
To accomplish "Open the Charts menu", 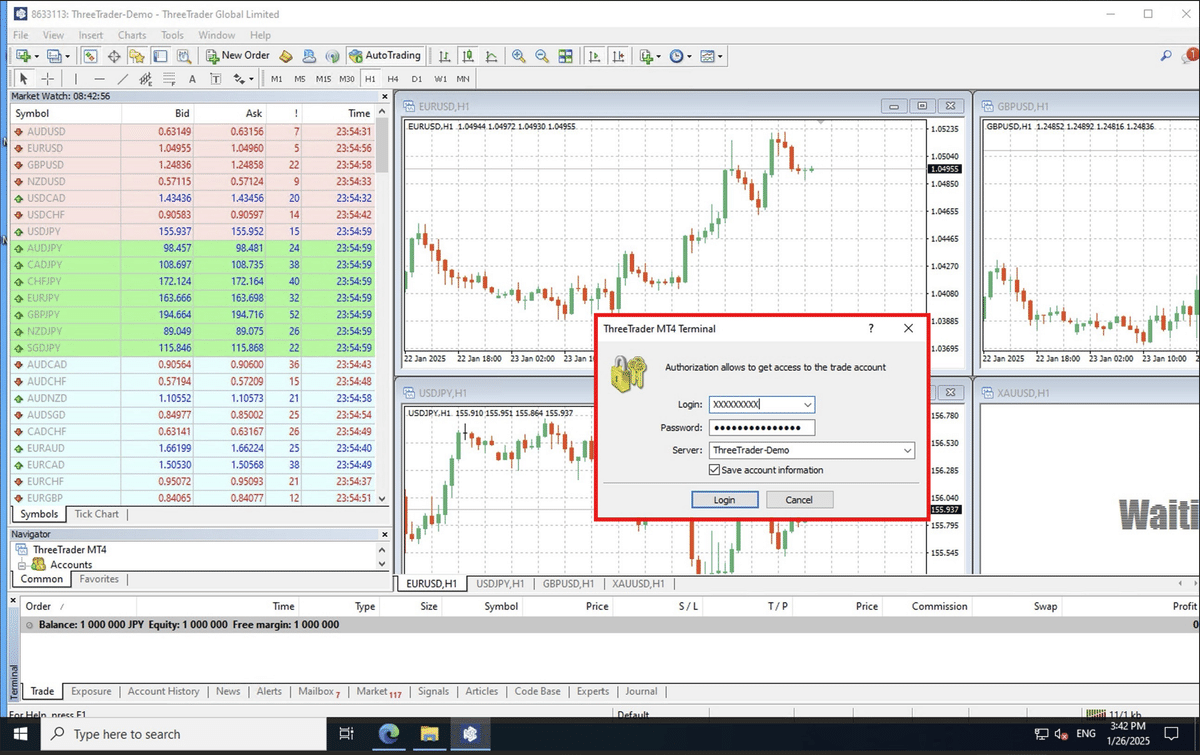I will (x=132, y=35).
